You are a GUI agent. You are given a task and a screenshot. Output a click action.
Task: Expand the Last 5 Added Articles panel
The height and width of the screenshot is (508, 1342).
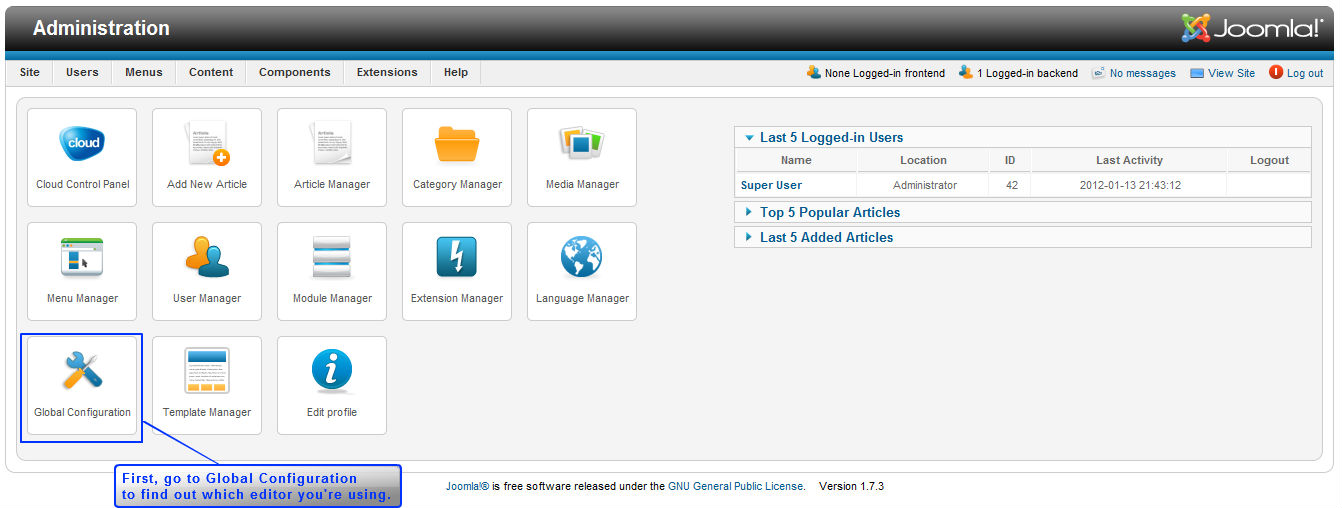click(1022, 237)
